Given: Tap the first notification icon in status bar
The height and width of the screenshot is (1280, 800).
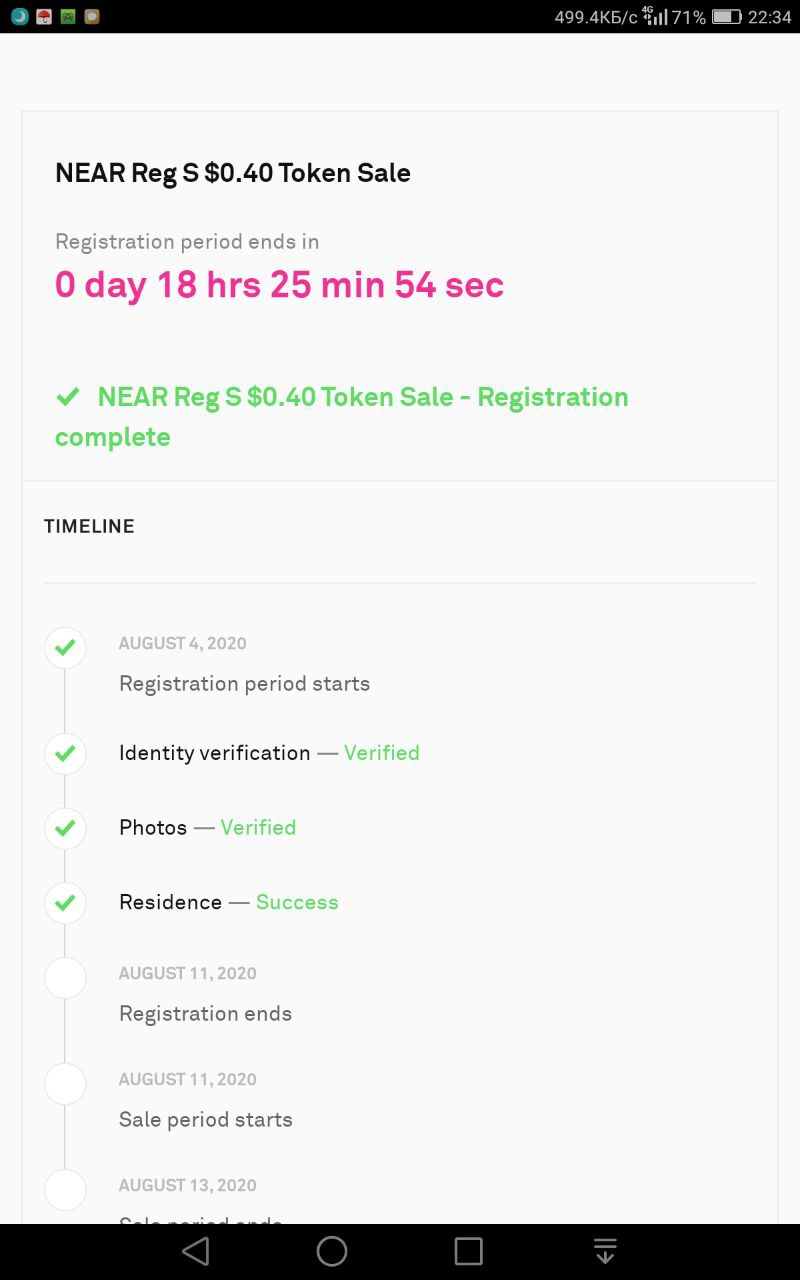Looking at the screenshot, I should tap(19, 16).
